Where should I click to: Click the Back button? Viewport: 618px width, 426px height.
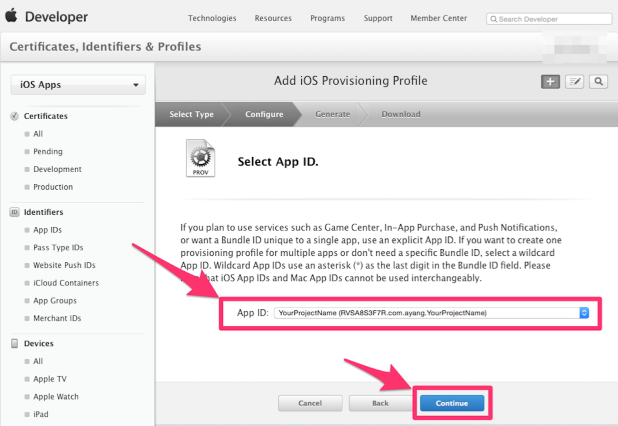pyautogui.click(x=380, y=403)
